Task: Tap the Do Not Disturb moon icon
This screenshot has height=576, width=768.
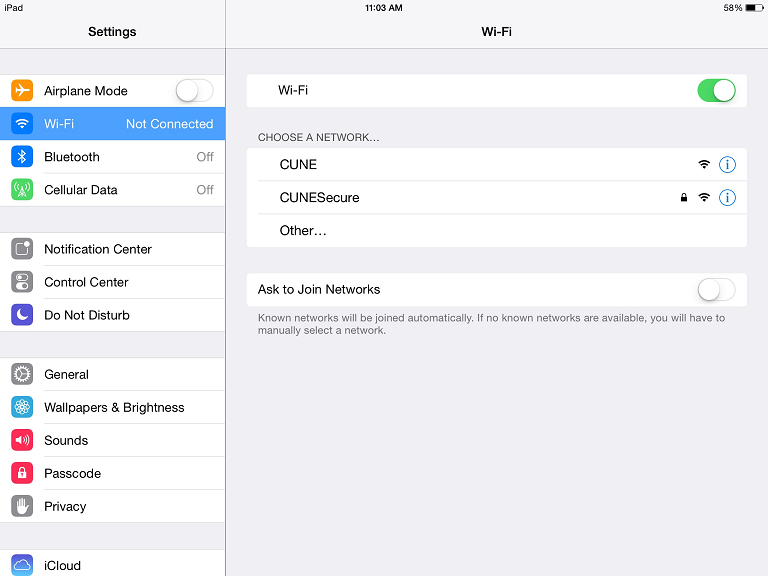Action: [22, 315]
